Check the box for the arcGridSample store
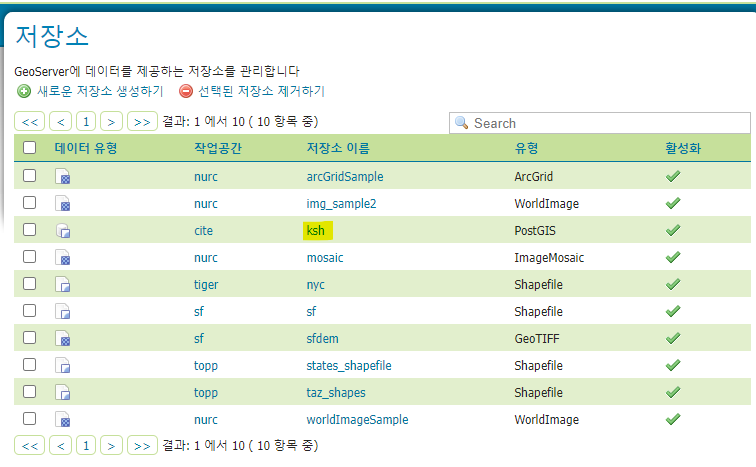The height and width of the screenshot is (467, 756). coord(29,175)
